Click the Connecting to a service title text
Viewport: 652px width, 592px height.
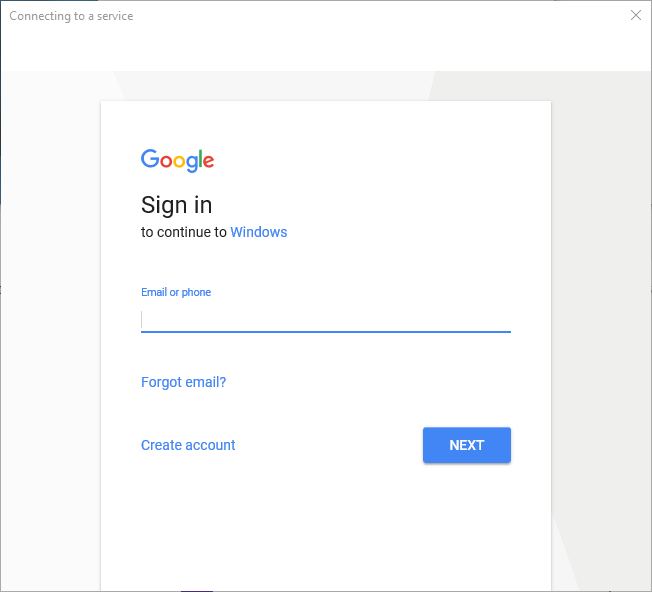point(71,16)
